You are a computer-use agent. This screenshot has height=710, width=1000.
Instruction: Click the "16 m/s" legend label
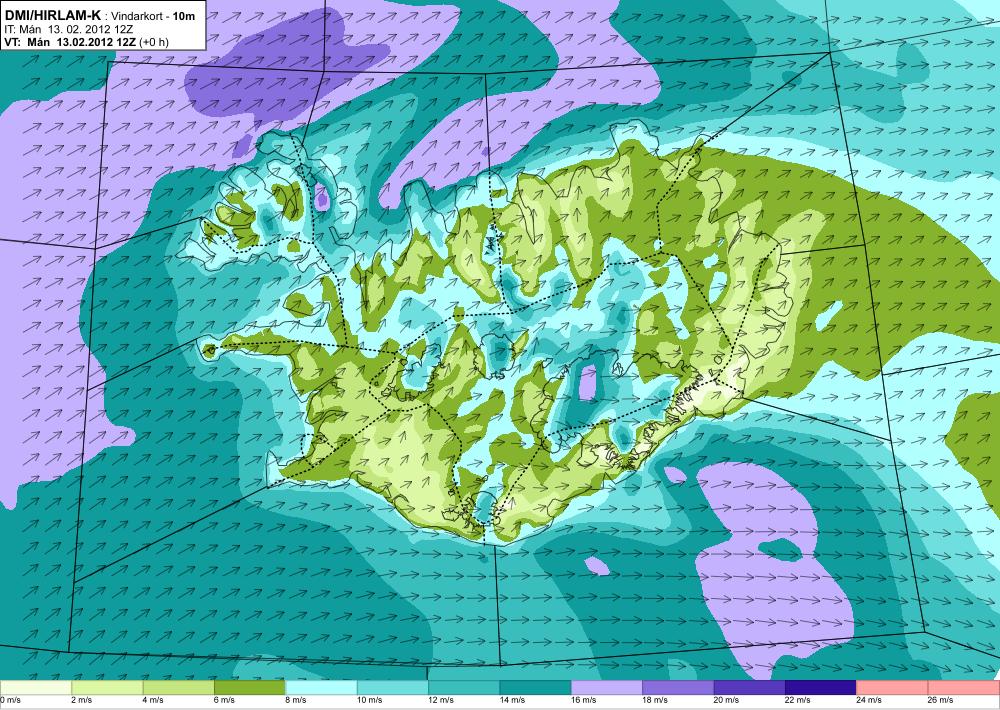click(x=584, y=700)
